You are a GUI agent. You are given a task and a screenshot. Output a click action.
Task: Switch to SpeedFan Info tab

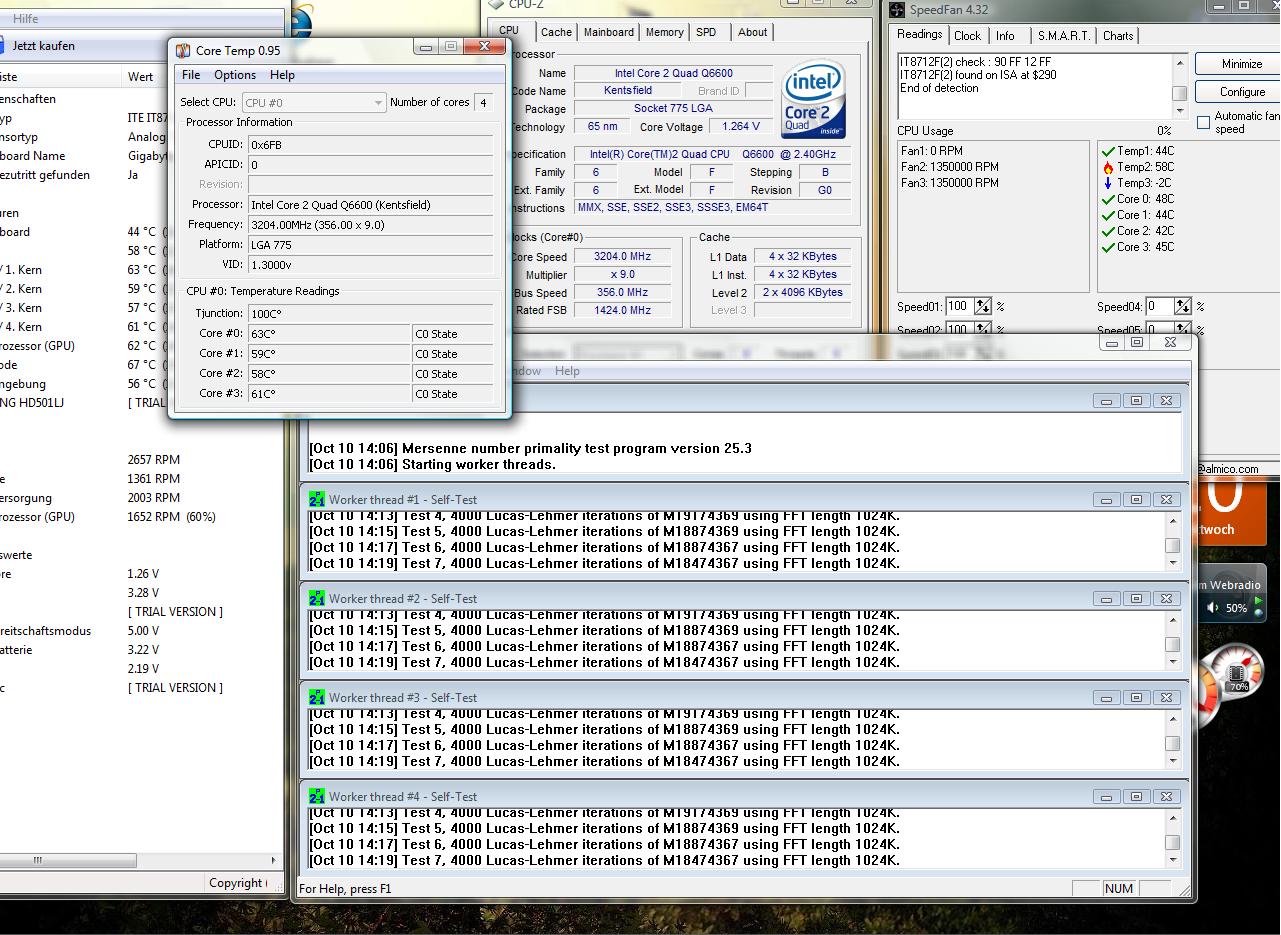(1005, 36)
